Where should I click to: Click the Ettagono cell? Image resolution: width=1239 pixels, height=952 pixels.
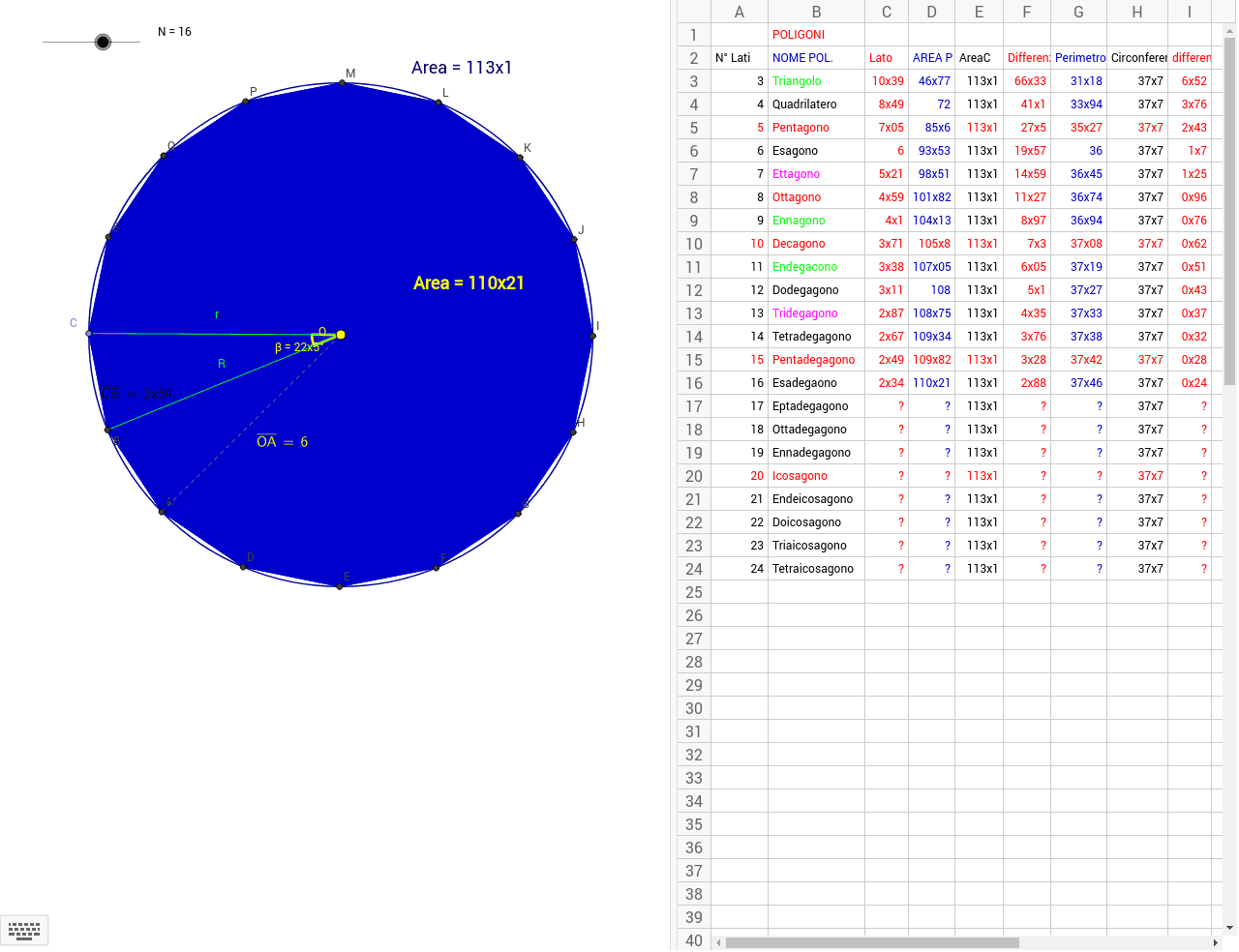[x=817, y=174]
